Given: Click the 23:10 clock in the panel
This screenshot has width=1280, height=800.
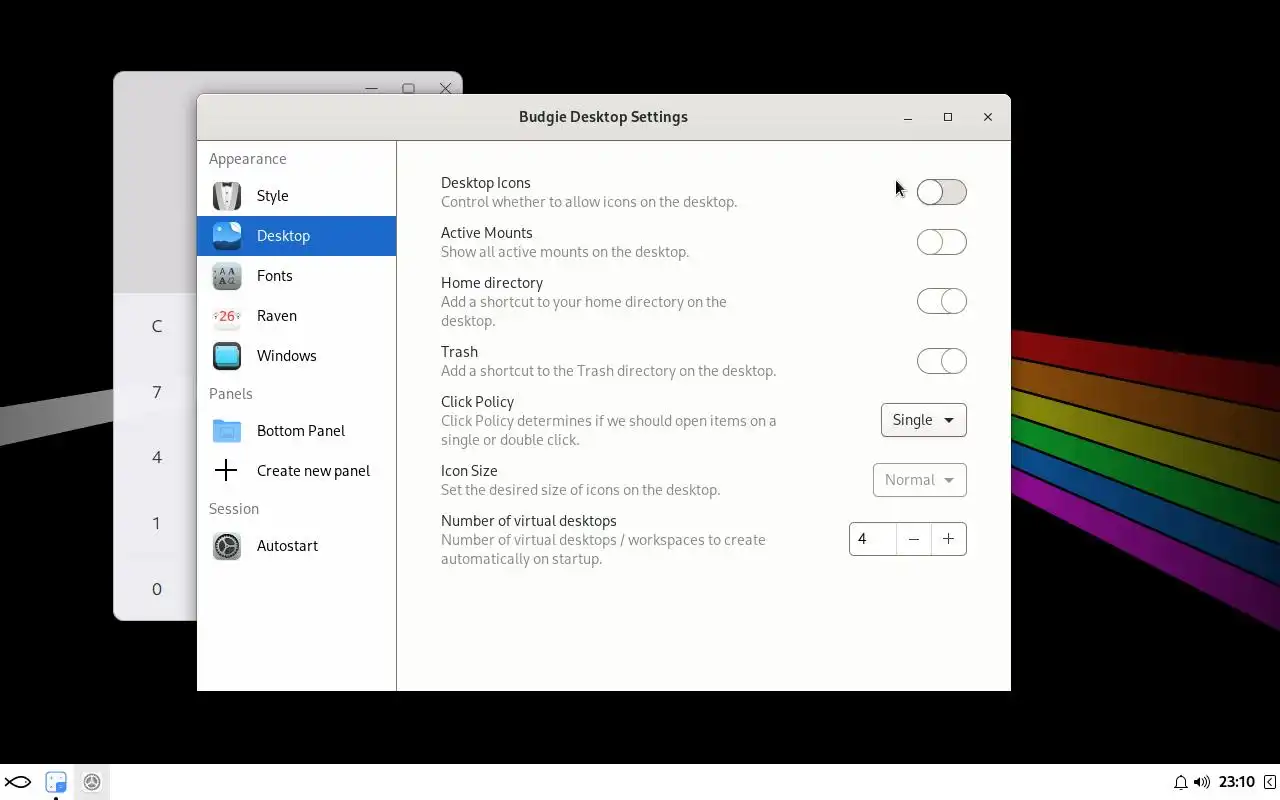Looking at the screenshot, I should (1237, 782).
